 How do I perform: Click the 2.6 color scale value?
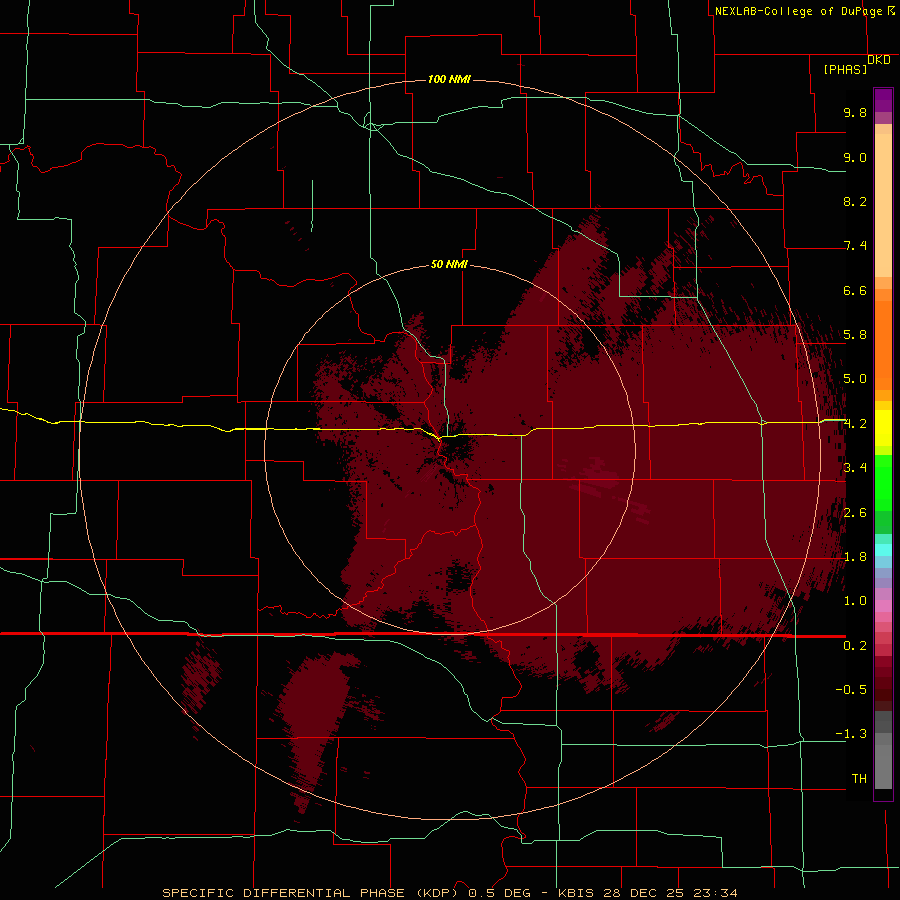coord(855,513)
